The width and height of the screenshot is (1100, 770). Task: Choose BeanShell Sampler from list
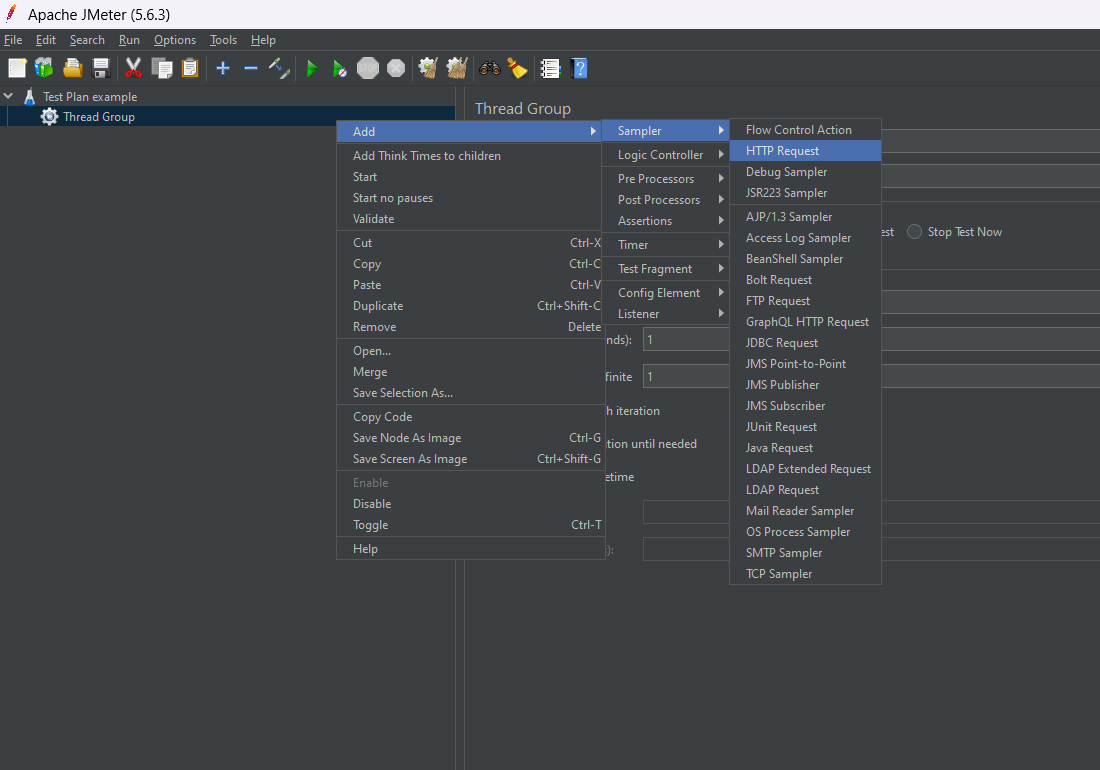click(x=805, y=258)
